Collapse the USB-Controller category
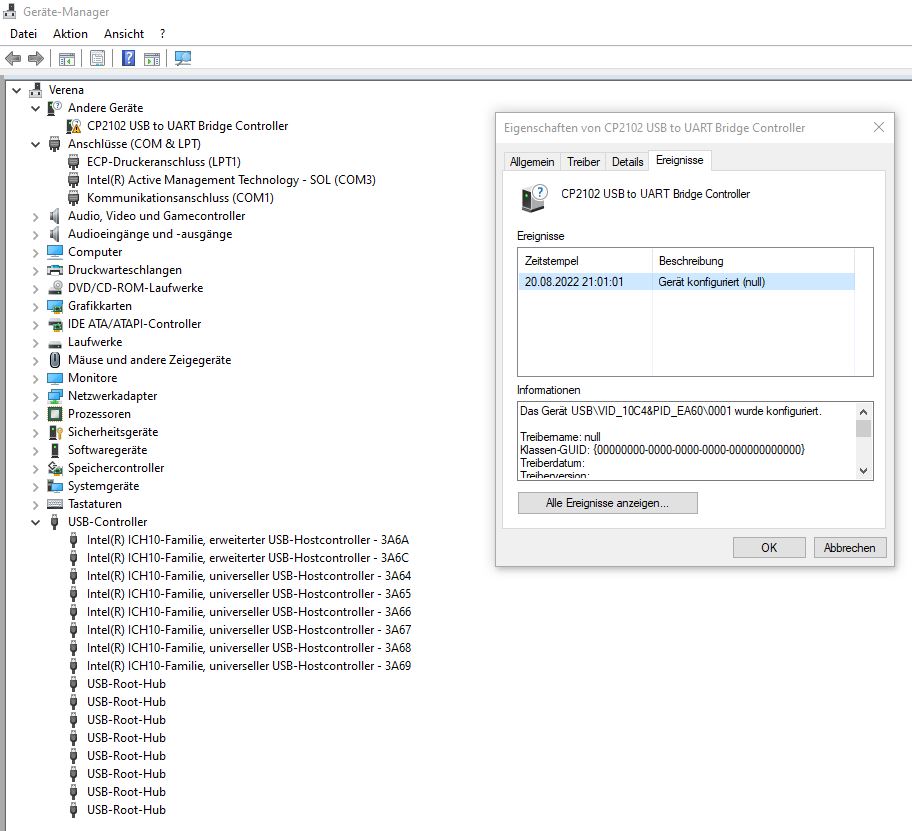 pyautogui.click(x=36, y=522)
